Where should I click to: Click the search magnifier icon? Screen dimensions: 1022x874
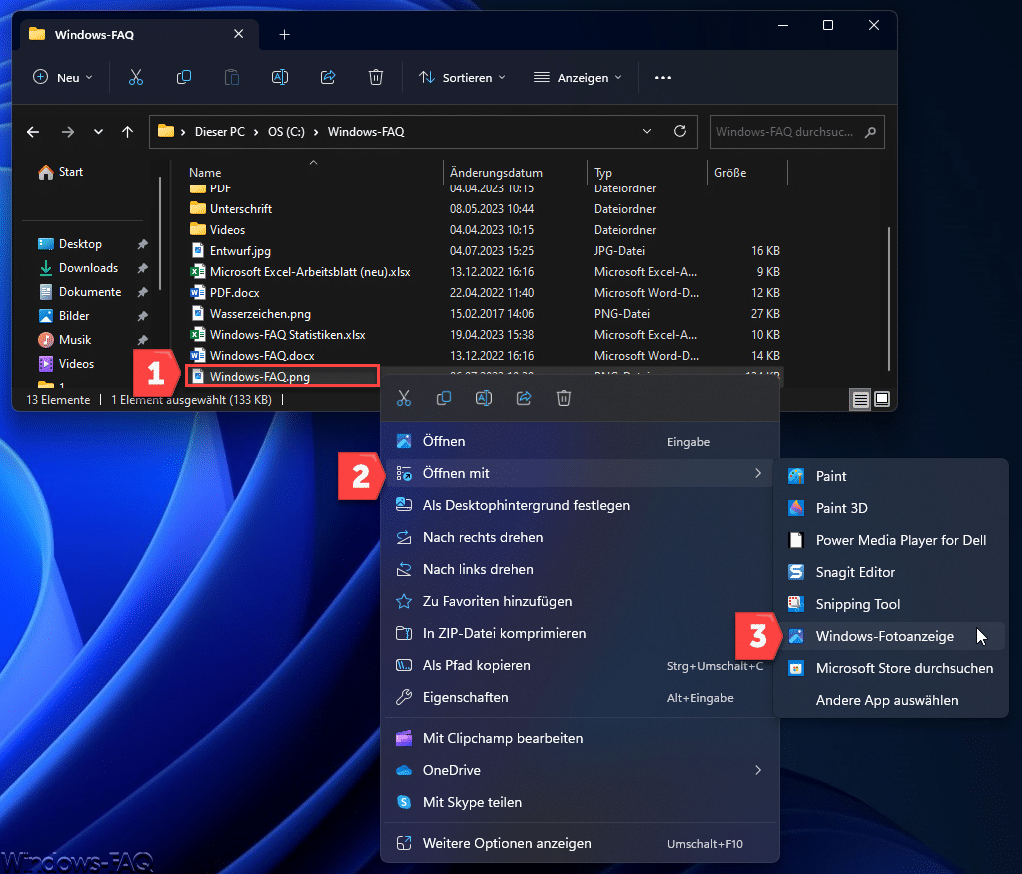click(870, 132)
